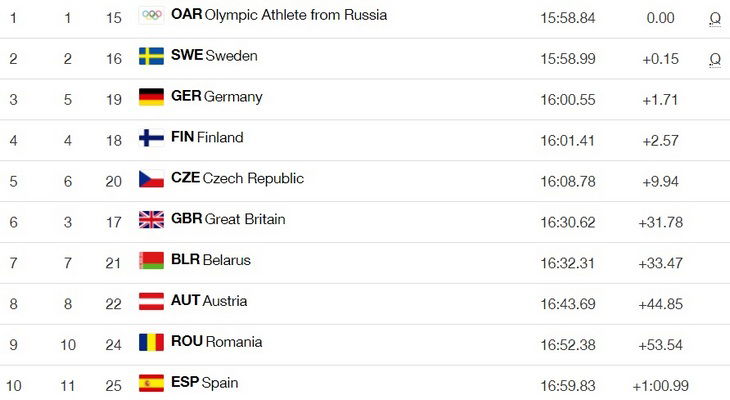This screenshot has width=730, height=400.
Task: Click the Czech Republic flag icon
Action: [151, 179]
